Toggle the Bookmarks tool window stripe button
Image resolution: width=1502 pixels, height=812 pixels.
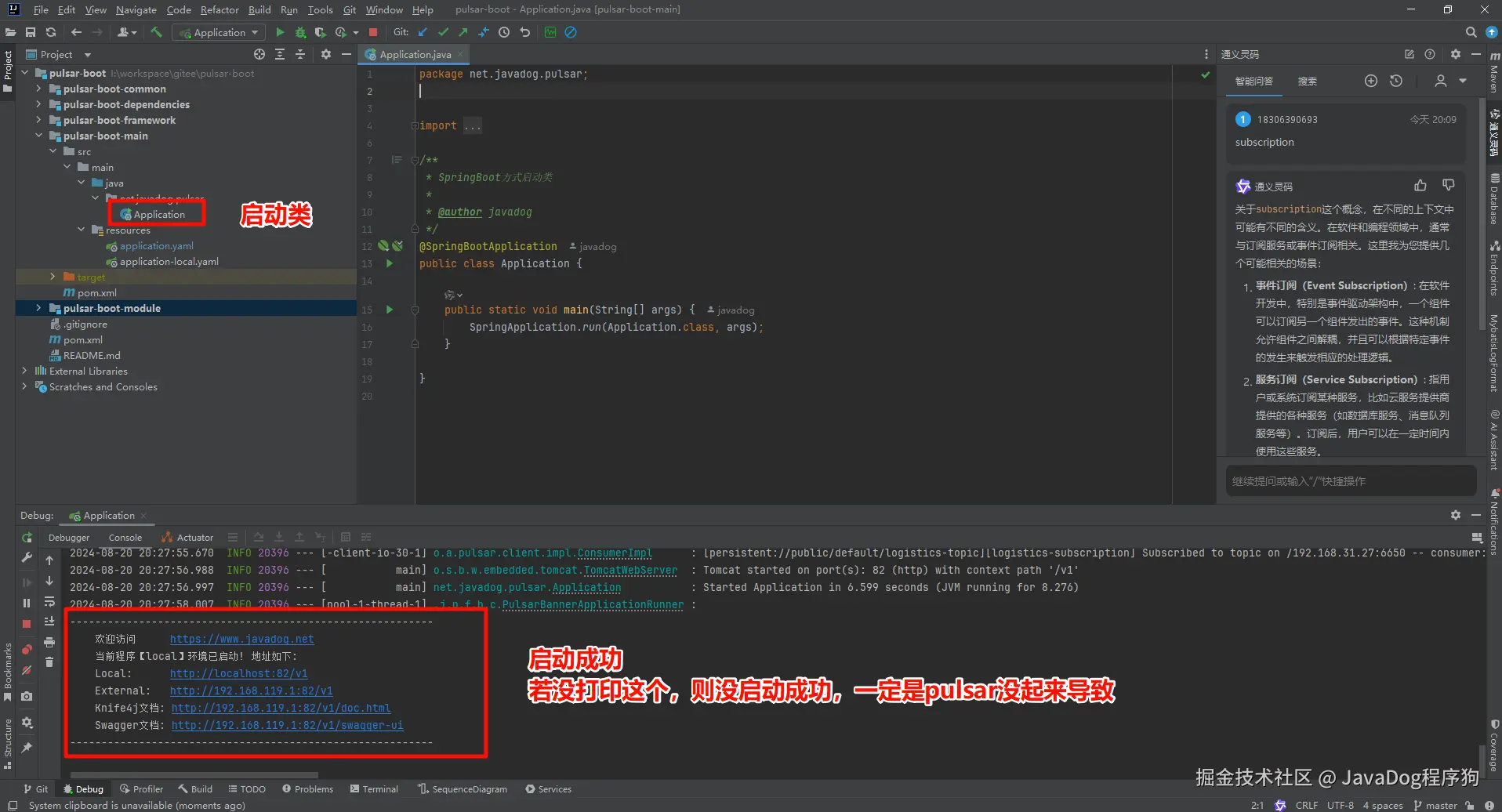click(8, 672)
